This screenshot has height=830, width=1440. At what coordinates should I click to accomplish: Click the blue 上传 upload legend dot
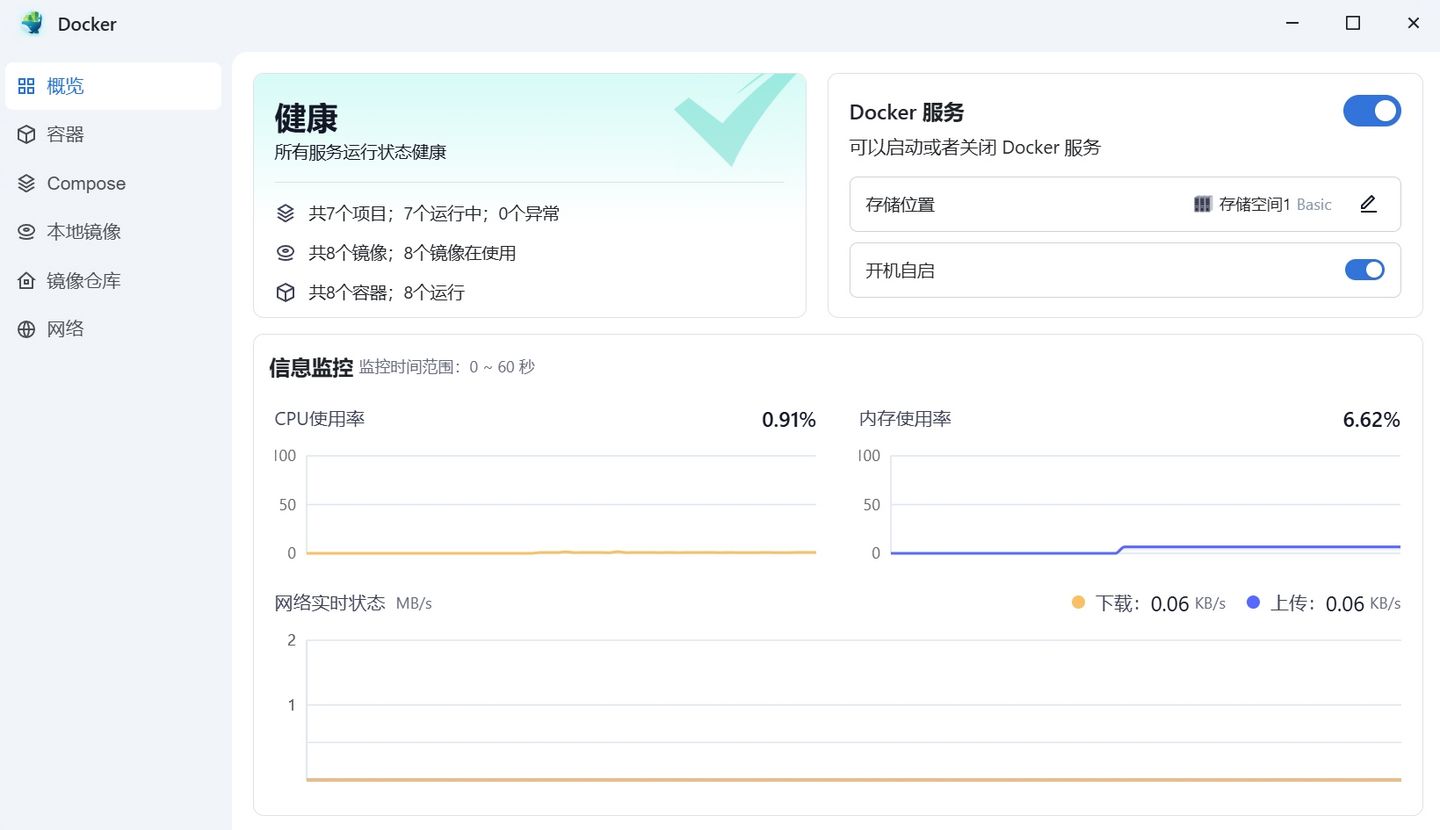pyautogui.click(x=1253, y=602)
